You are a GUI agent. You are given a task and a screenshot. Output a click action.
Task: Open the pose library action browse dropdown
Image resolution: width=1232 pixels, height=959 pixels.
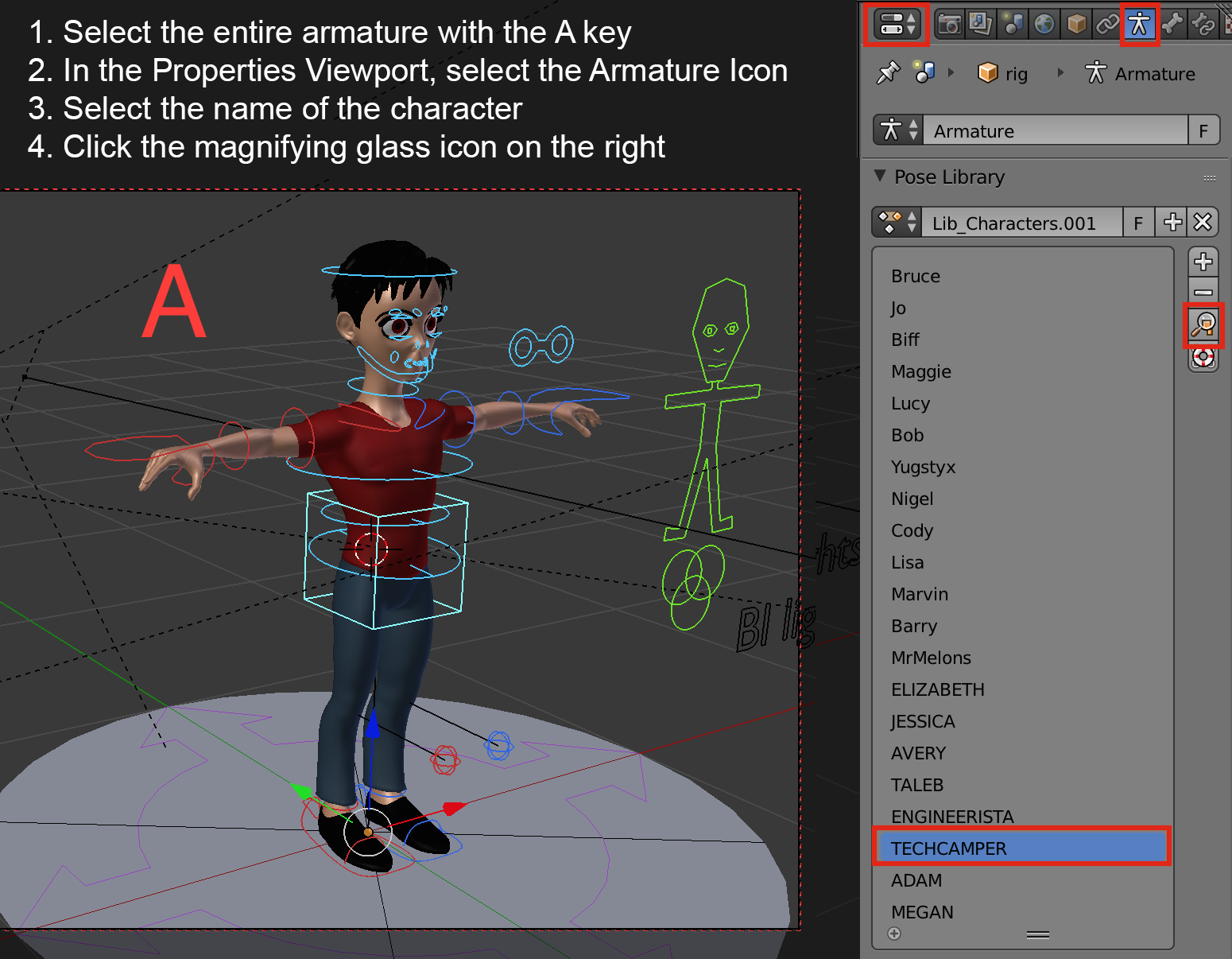tap(897, 223)
